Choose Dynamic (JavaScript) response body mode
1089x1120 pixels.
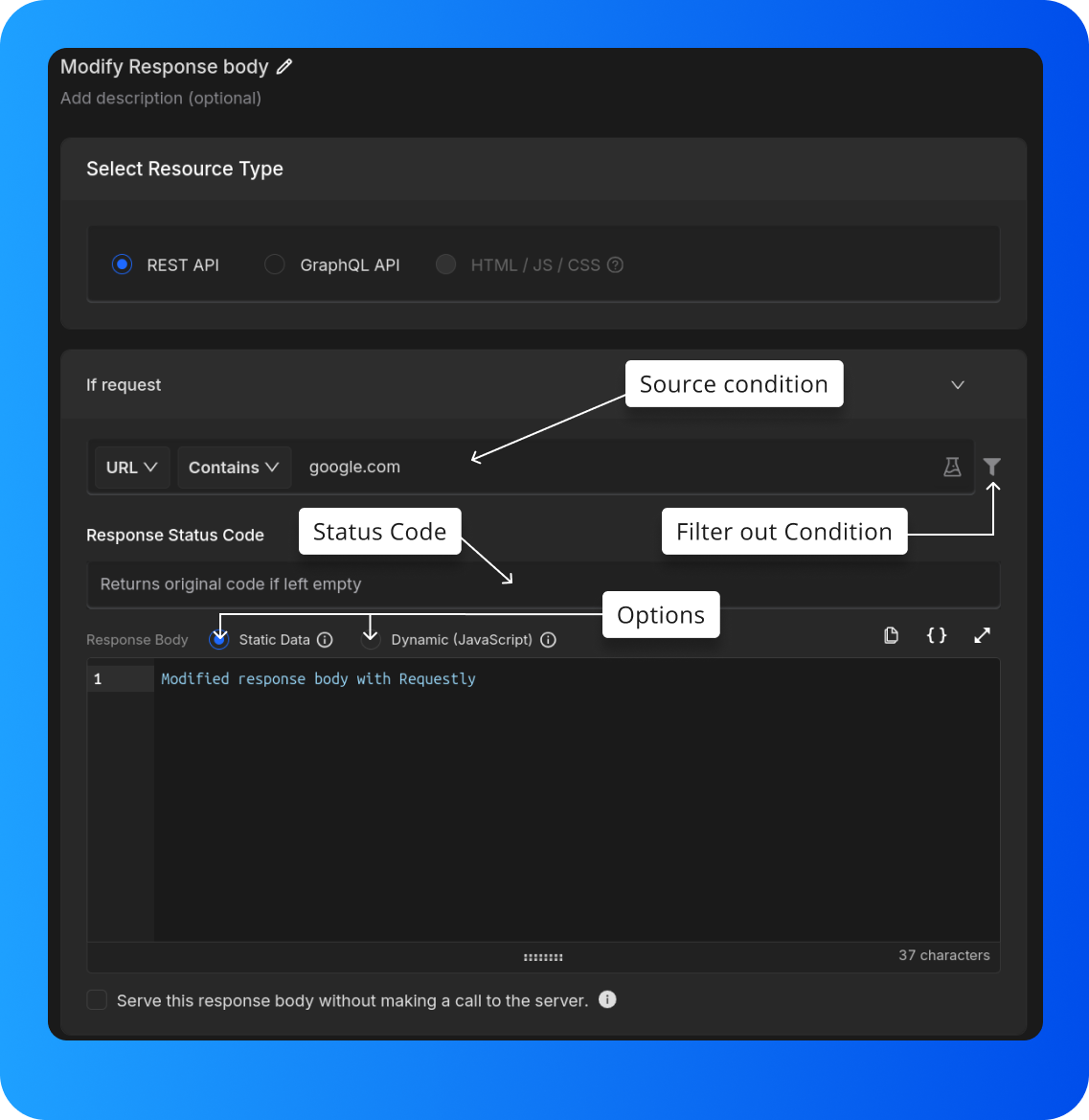click(370, 639)
